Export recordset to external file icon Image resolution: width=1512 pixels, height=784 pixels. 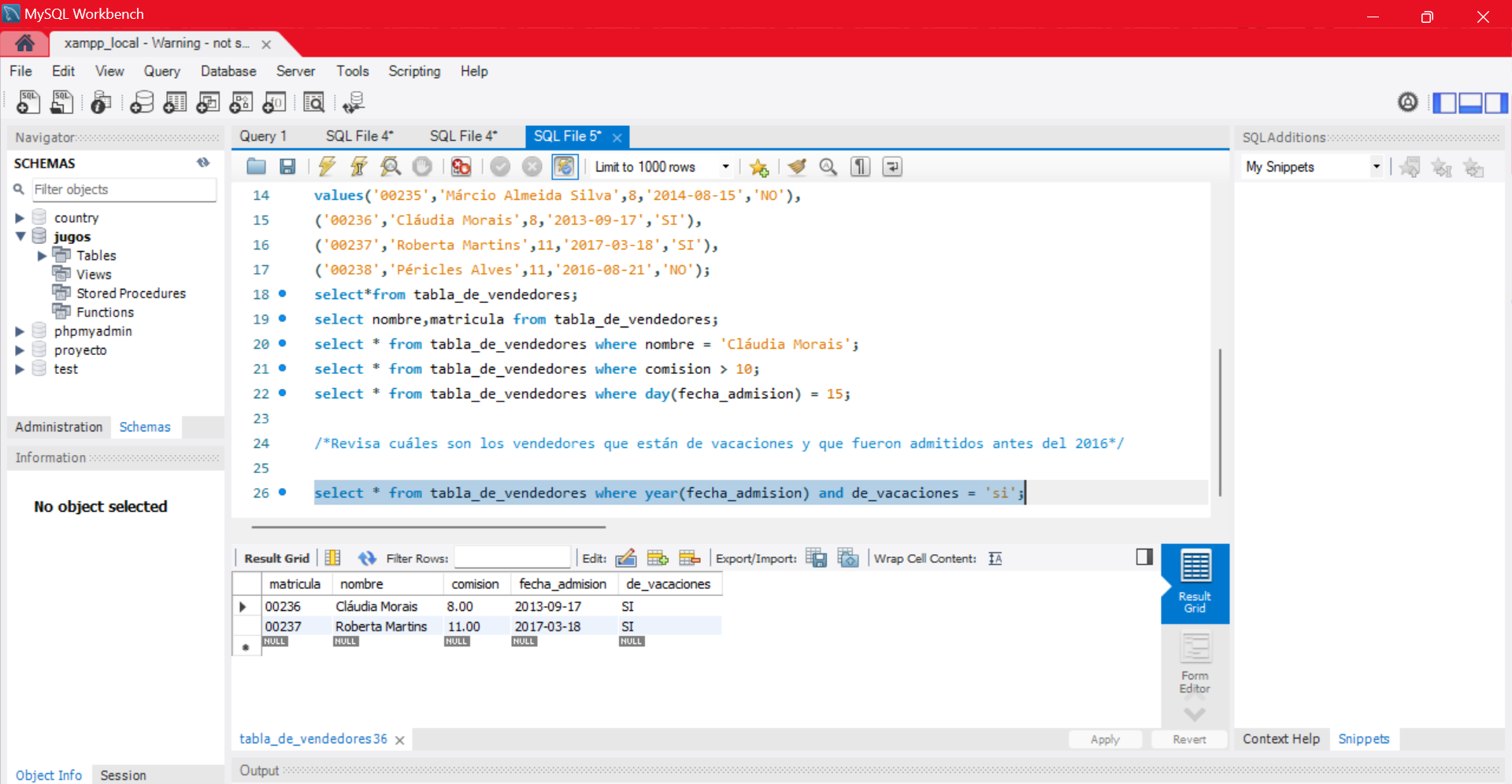(x=817, y=558)
